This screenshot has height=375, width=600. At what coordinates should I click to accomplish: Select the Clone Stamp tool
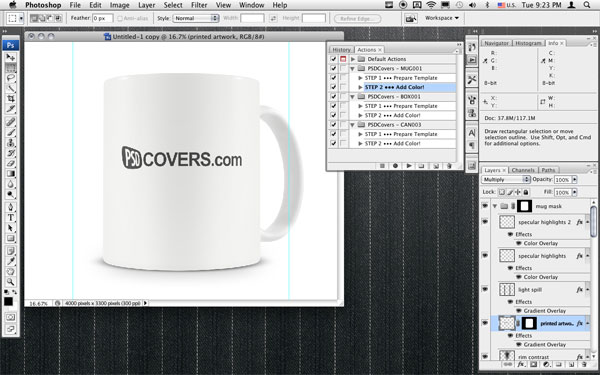pos(10,143)
